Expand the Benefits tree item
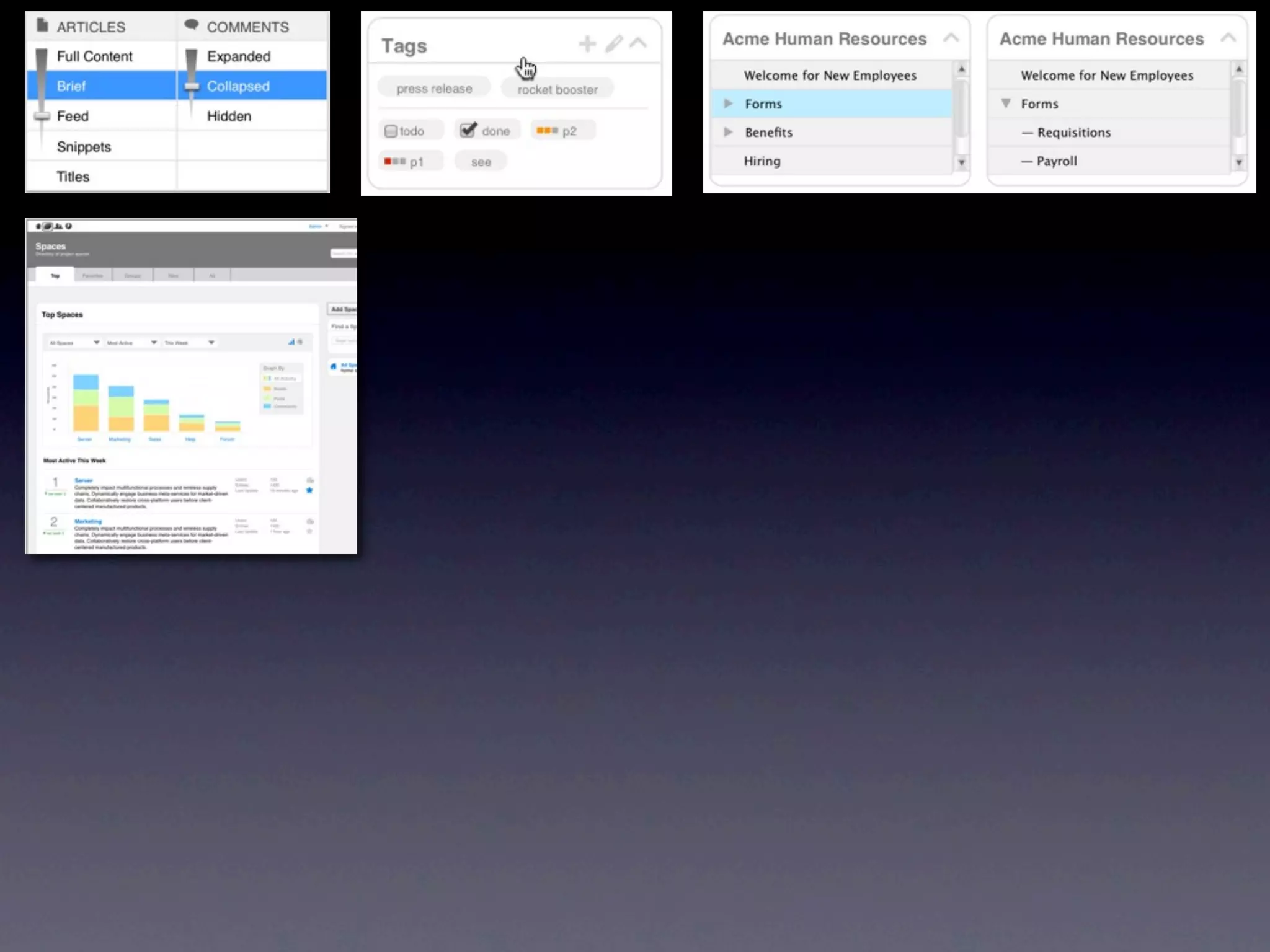 pos(729,132)
